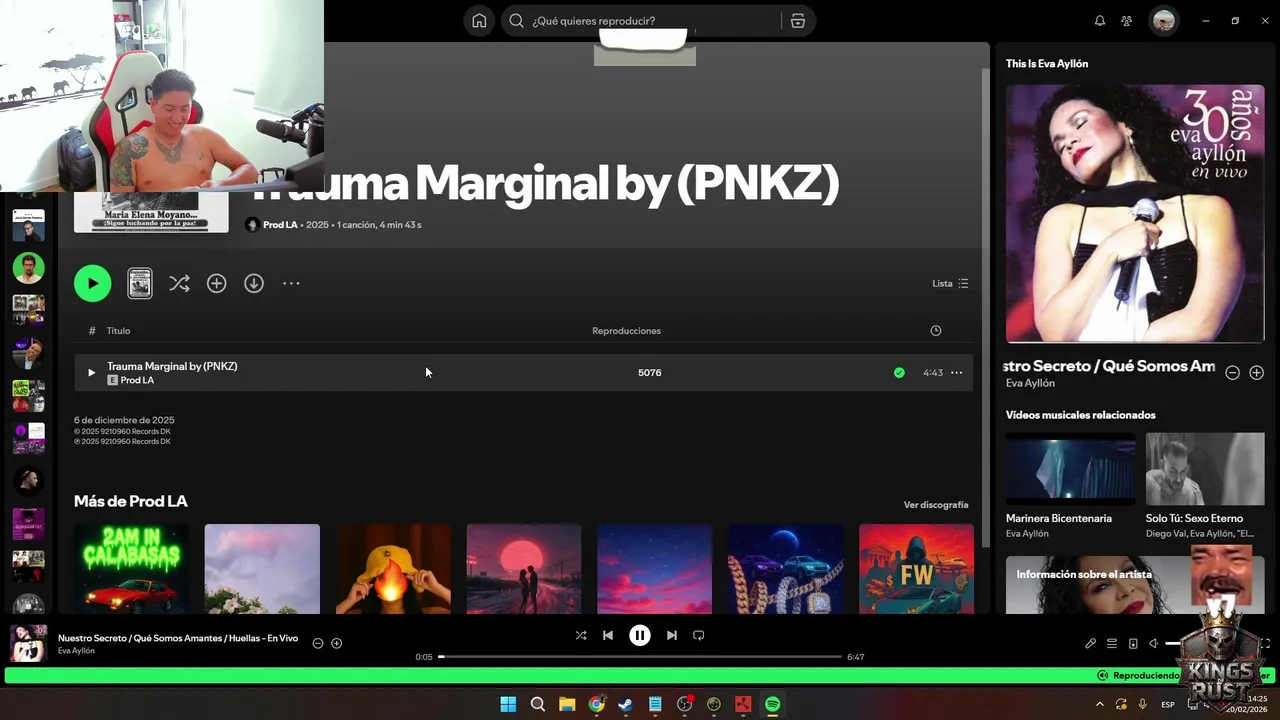1280x720 pixels.
Task: Pause the current song
Action: 640,635
